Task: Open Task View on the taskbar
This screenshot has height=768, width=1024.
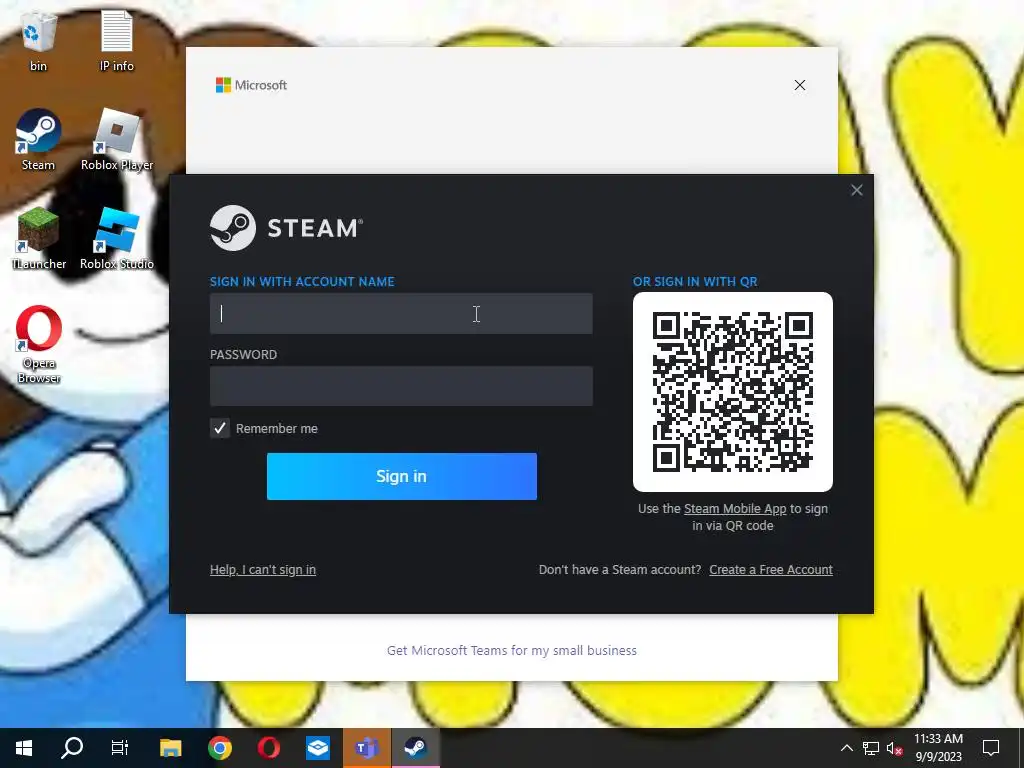Action: click(x=120, y=748)
